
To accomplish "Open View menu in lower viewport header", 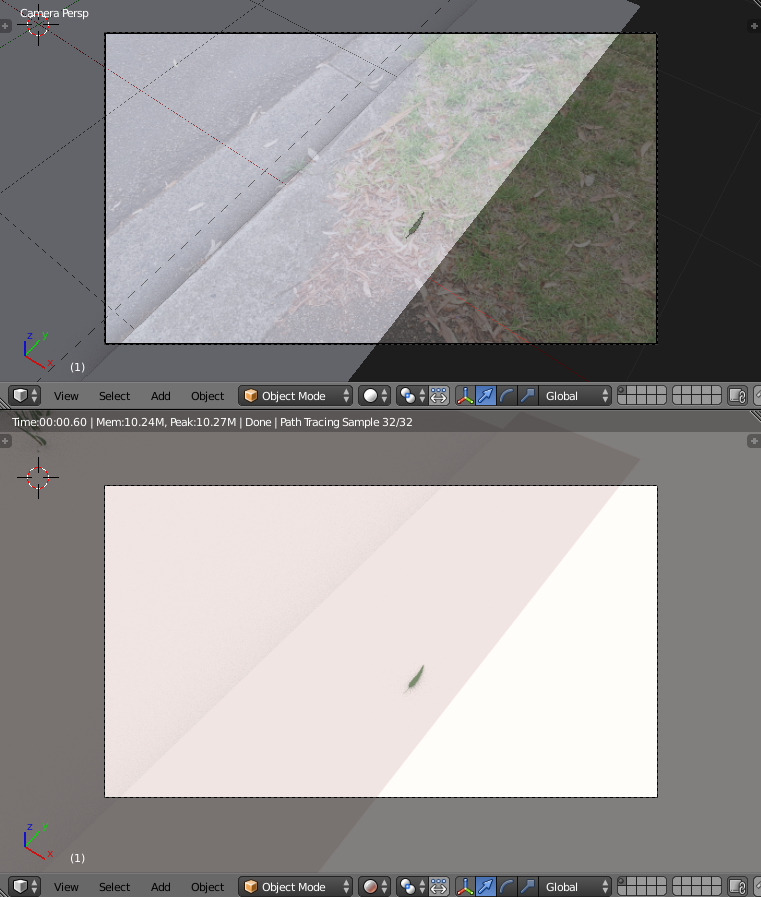I will point(66,887).
